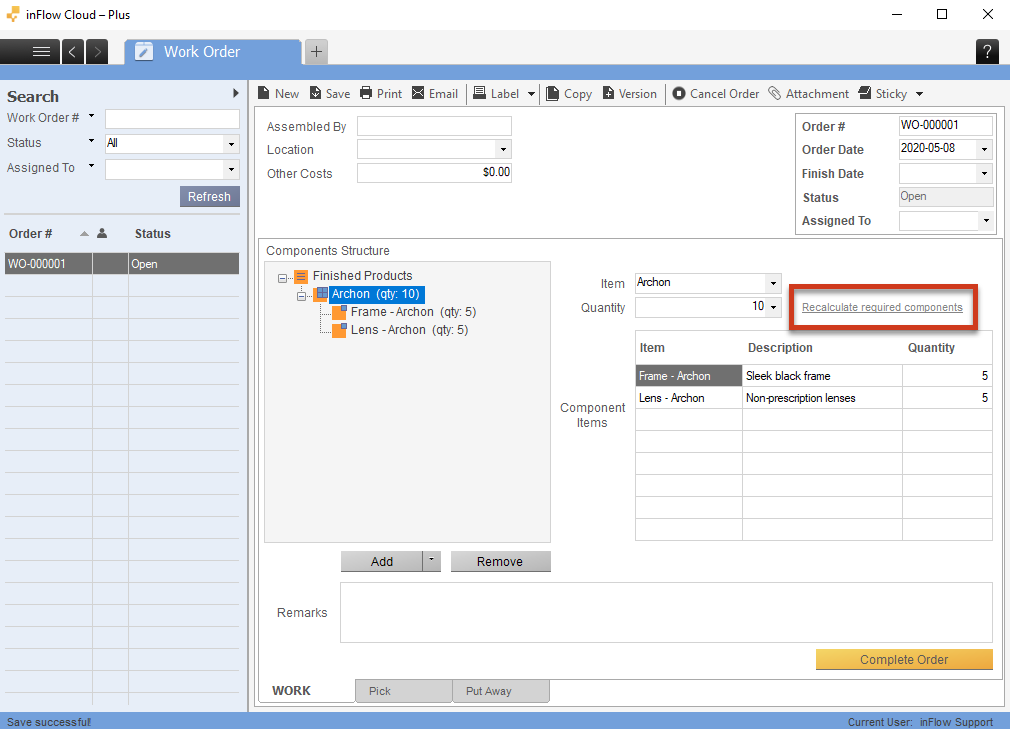1010x729 pixels.
Task: Collapse the Search panel arrow
Action: pos(236,93)
